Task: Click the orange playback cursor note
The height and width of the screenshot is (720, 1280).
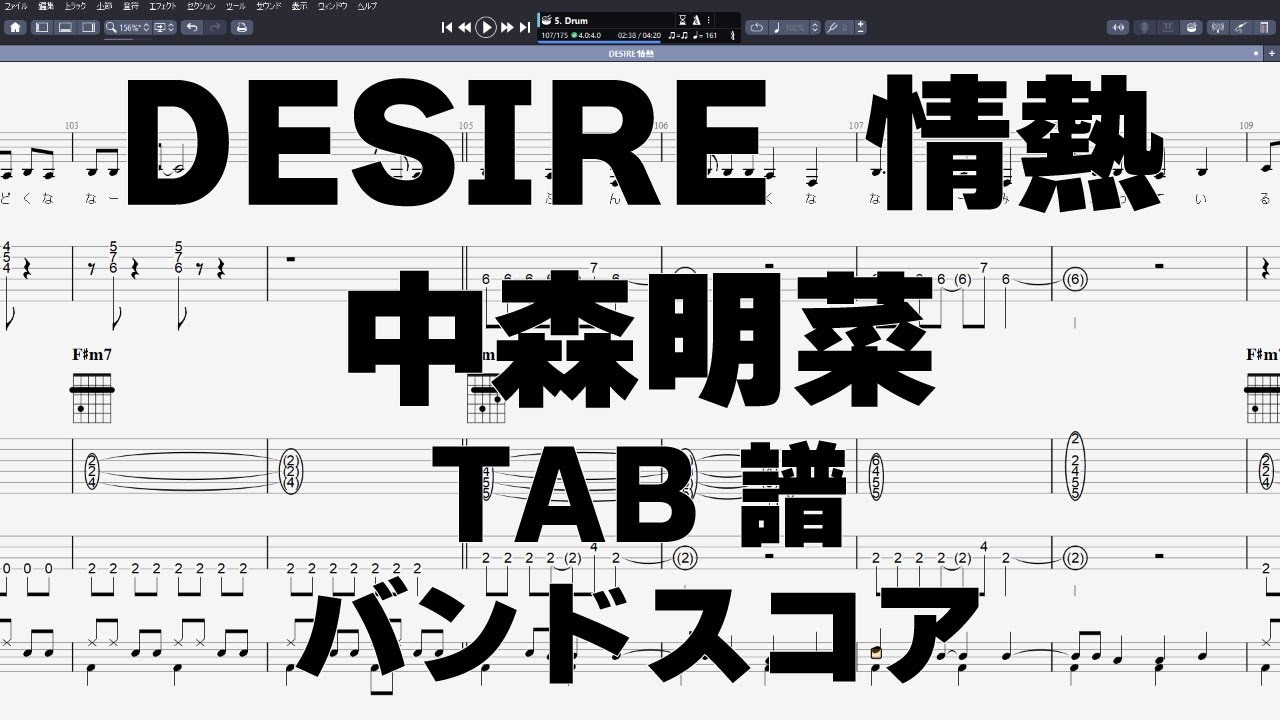Action: click(877, 652)
